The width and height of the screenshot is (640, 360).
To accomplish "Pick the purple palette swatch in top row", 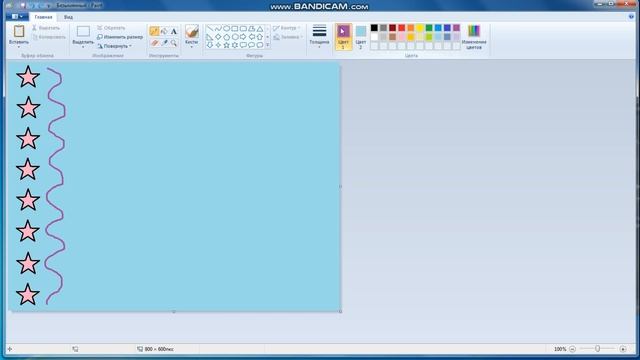I will pyautogui.click(x=456, y=28).
